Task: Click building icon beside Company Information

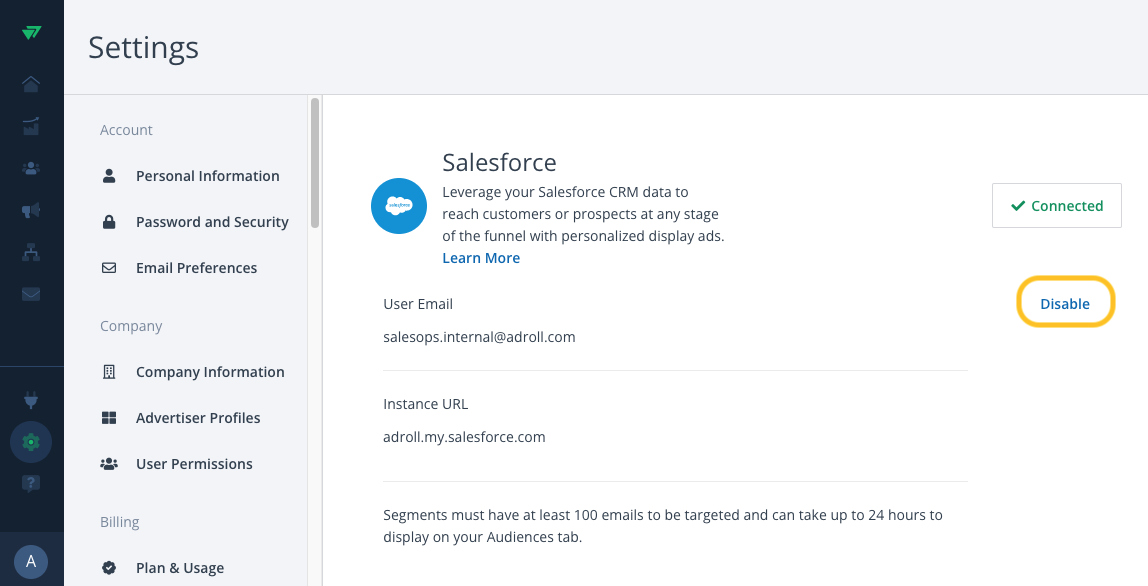Action: point(109,372)
